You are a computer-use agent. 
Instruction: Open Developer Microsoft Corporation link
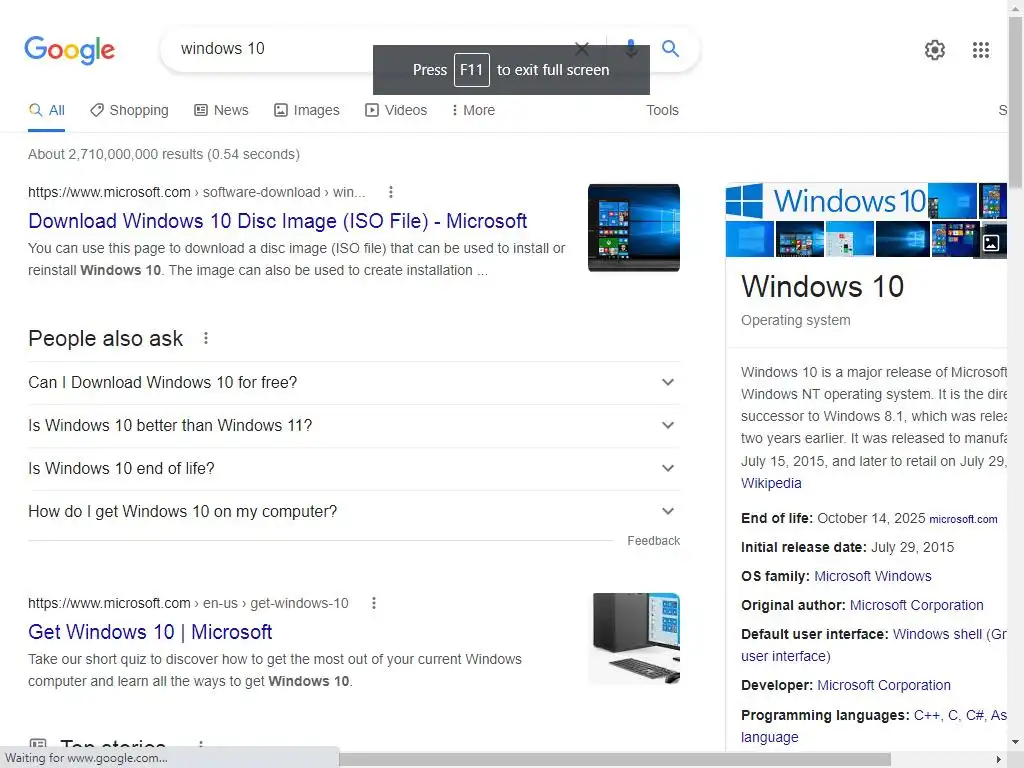pyautogui.click(x=884, y=686)
